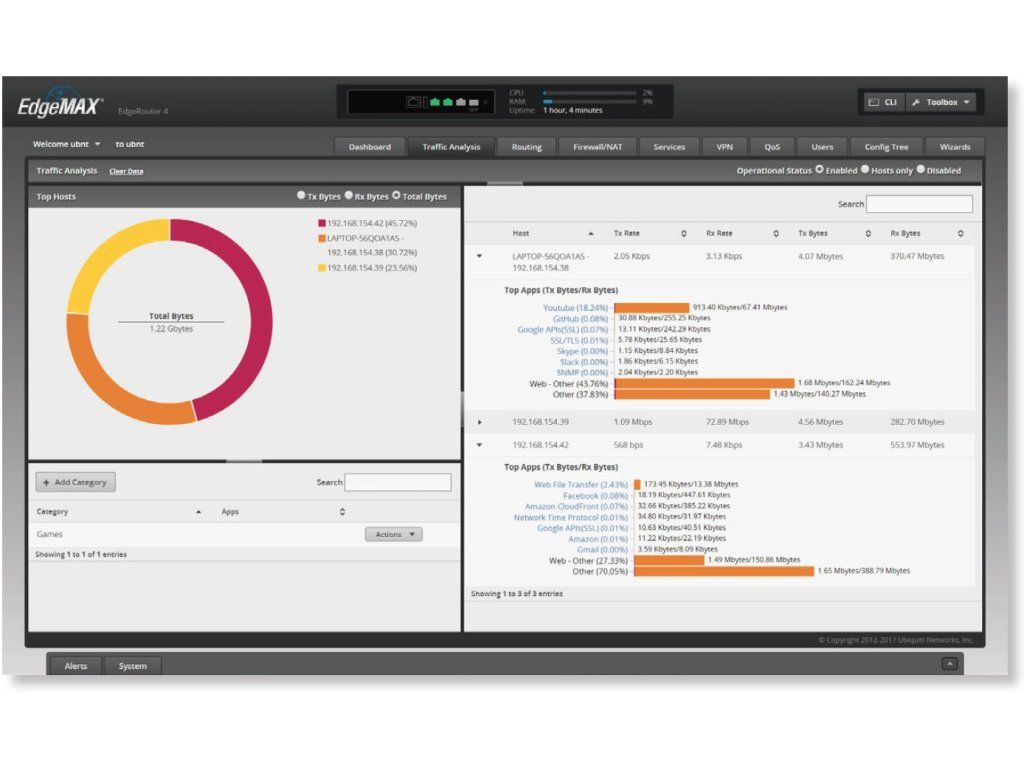Open the System bottom tab

pos(133,666)
